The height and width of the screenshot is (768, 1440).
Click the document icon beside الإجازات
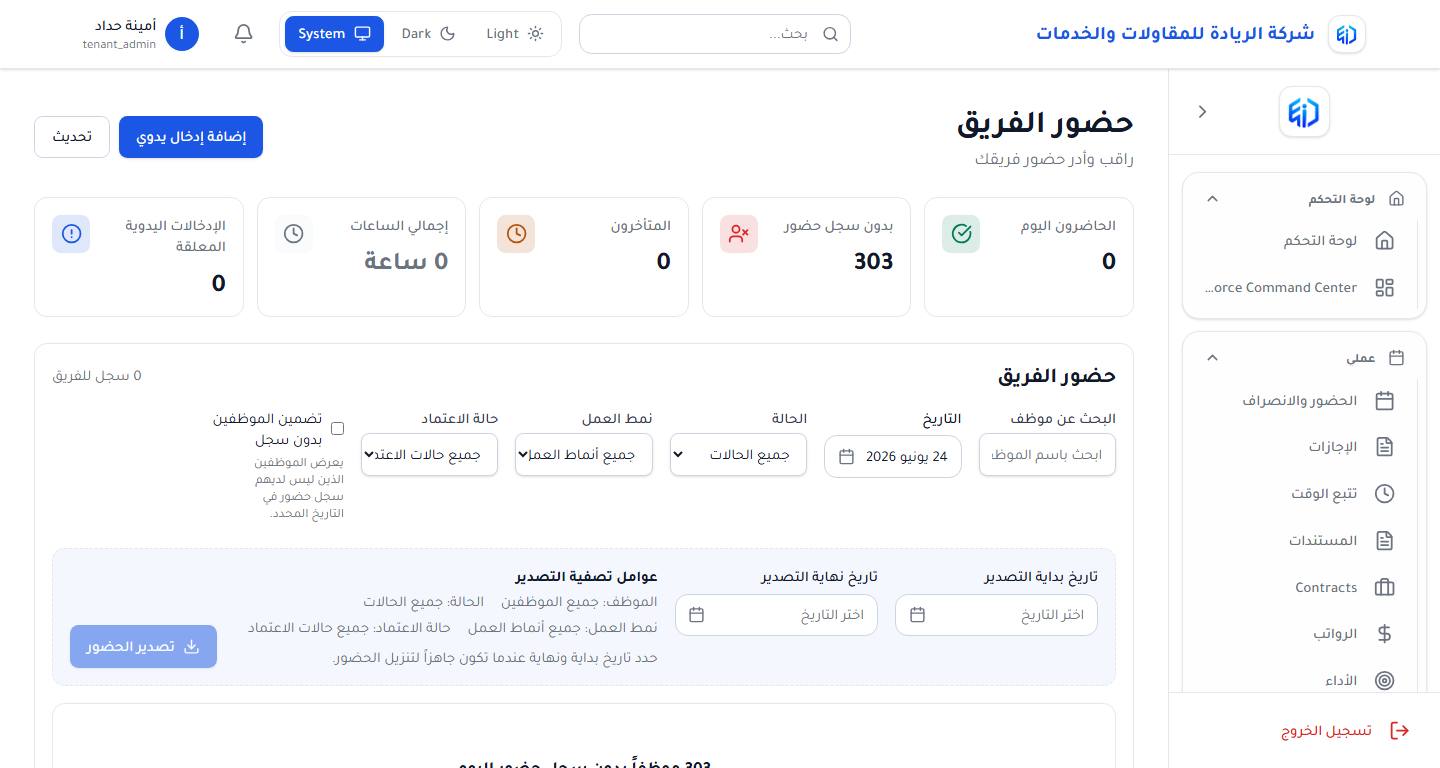pyautogui.click(x=1385, y=447)
